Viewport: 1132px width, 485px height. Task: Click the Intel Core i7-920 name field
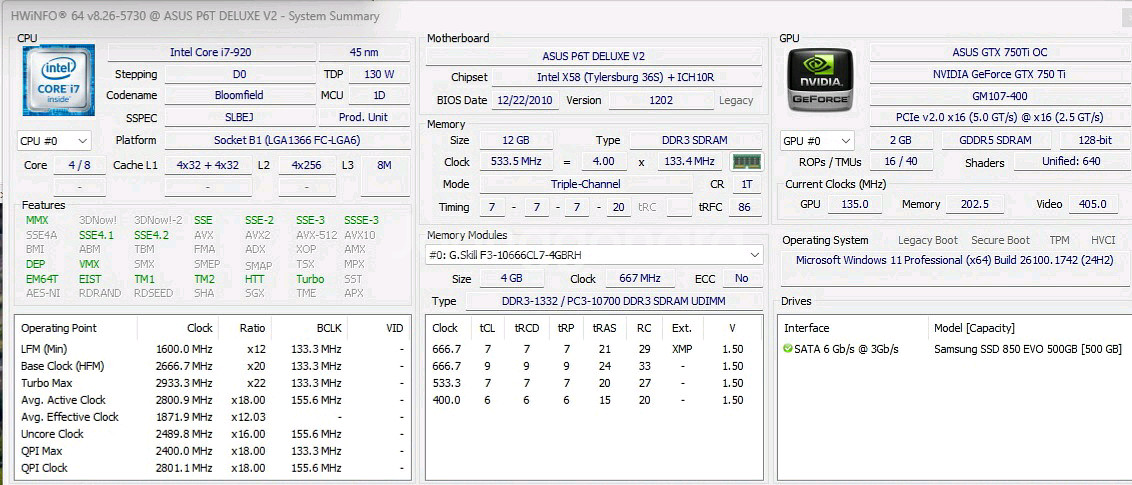click(211, 52)
